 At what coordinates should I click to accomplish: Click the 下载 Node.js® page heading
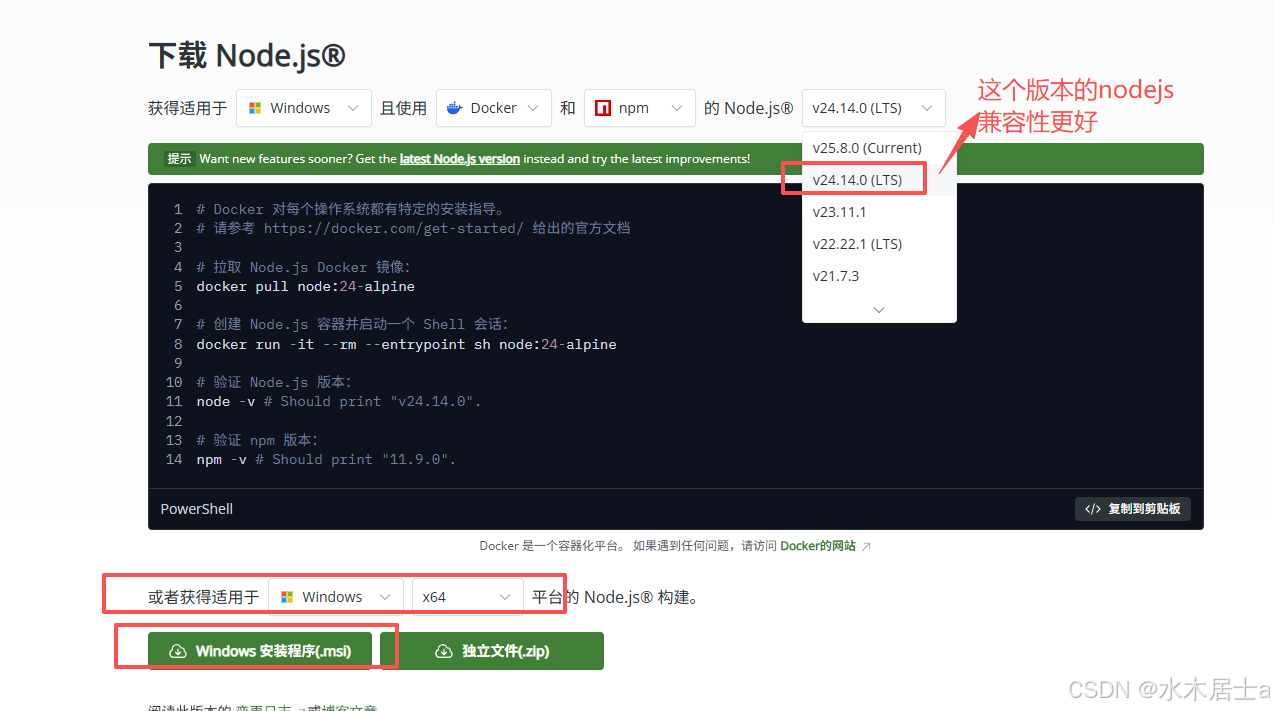pos(247,55)
